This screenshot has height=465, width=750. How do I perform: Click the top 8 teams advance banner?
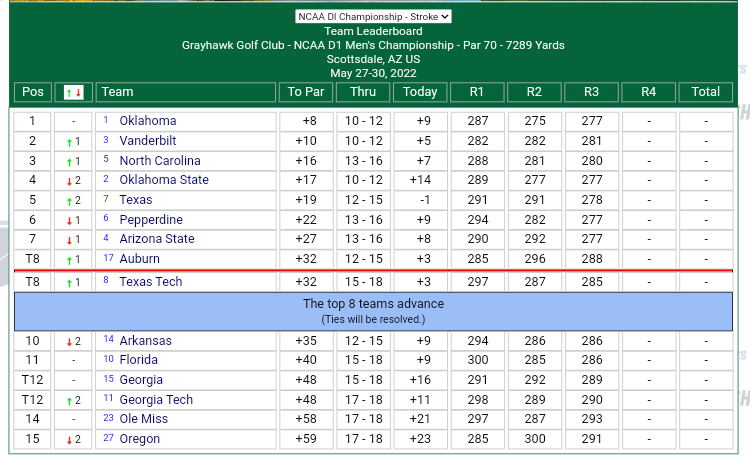point(373,310)
